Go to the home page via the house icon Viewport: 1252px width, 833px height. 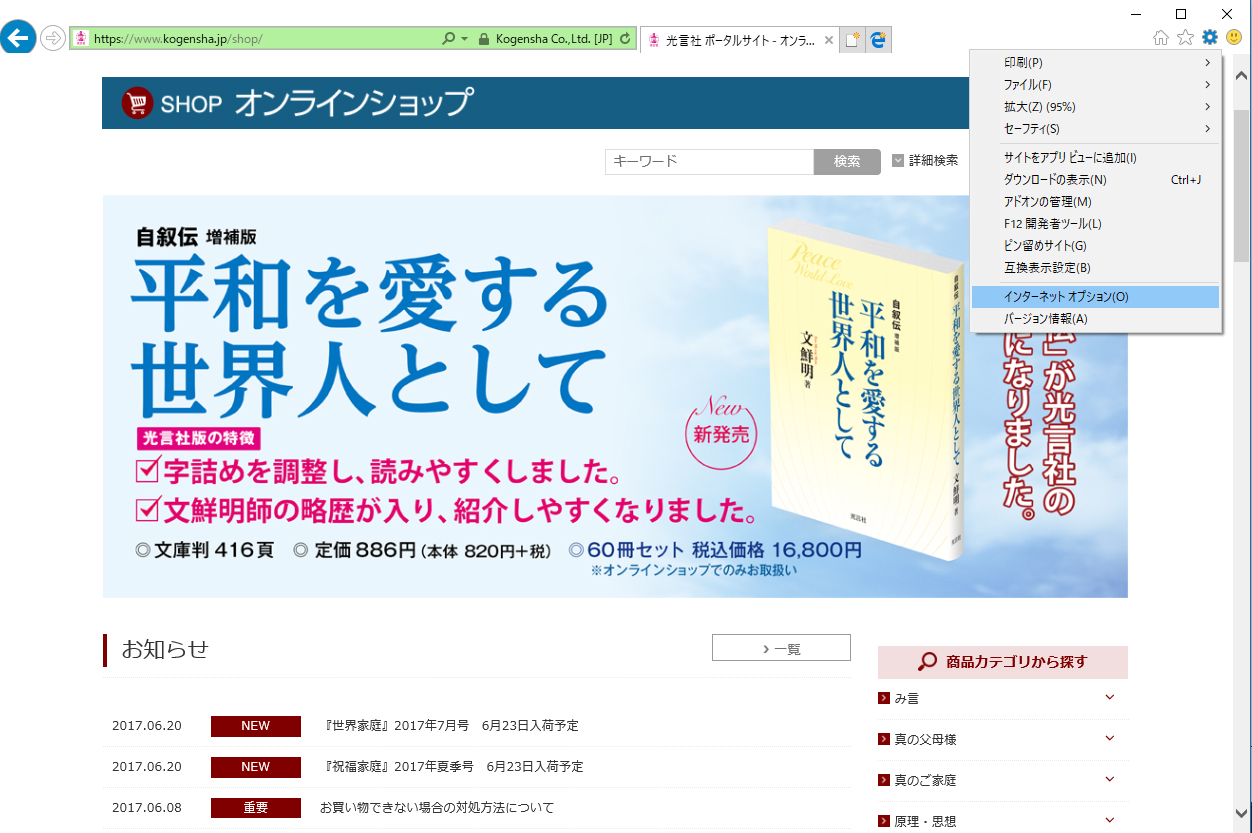coord(1161,38)
